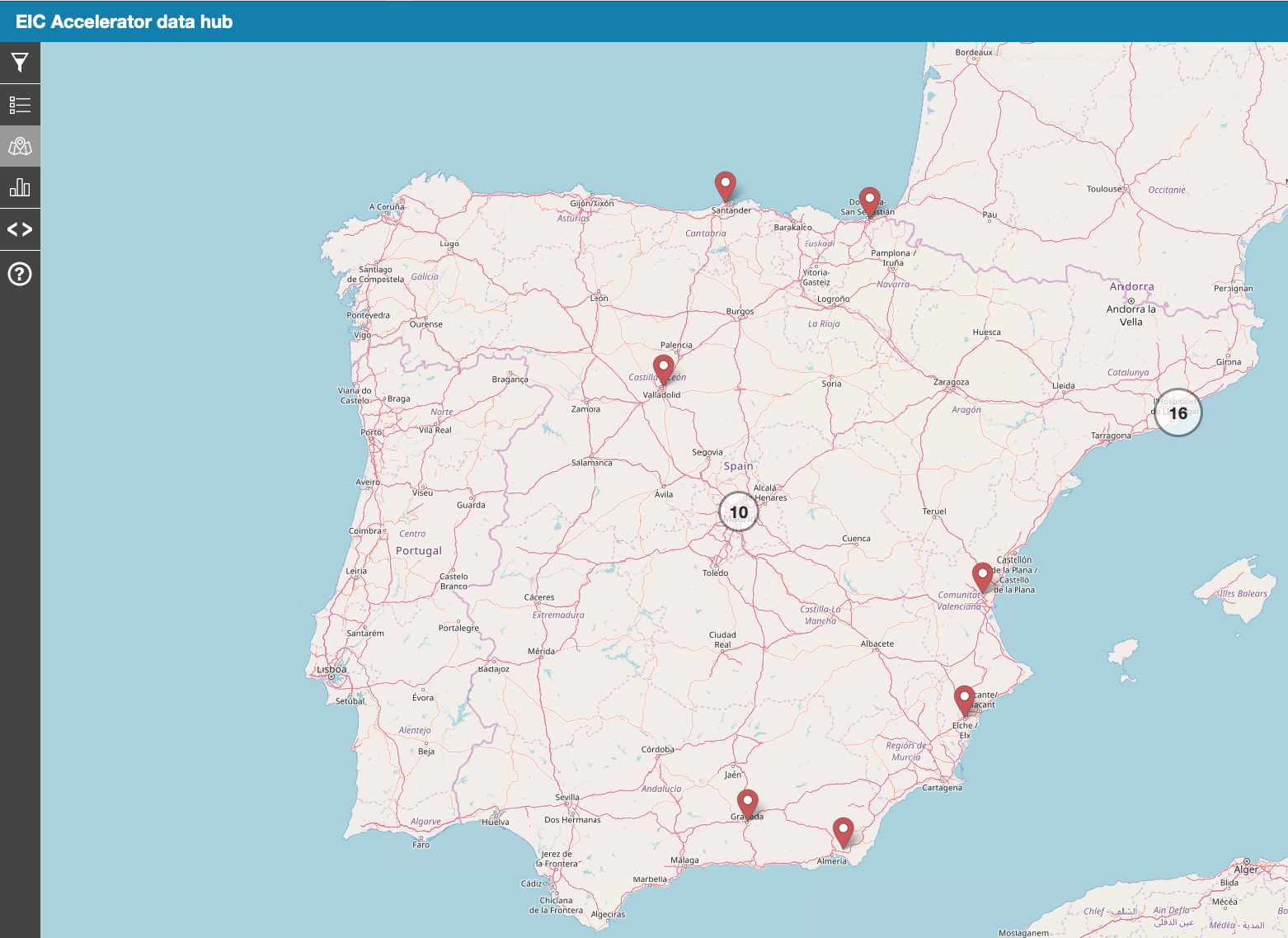Open the embed code icon
Screen dimensions: 1288x938
20,229
